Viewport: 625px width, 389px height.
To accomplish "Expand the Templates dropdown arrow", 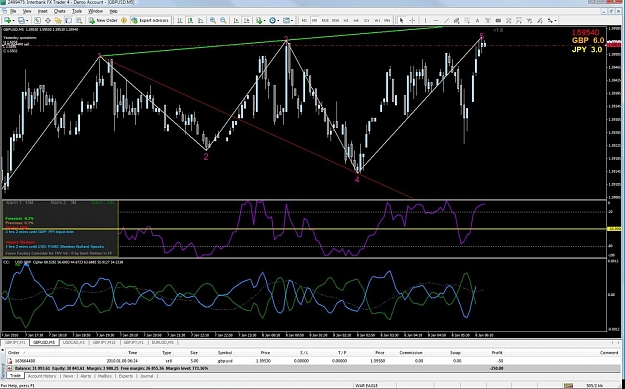I will [292, 20].
